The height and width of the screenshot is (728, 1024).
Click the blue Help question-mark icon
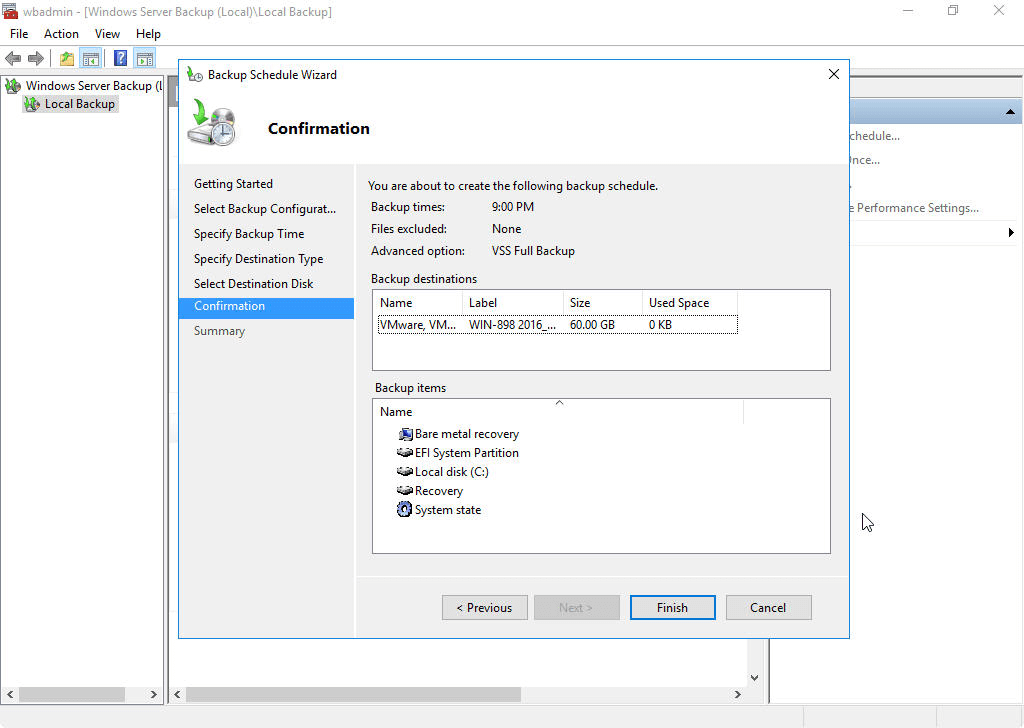click(x=120, y=59)
